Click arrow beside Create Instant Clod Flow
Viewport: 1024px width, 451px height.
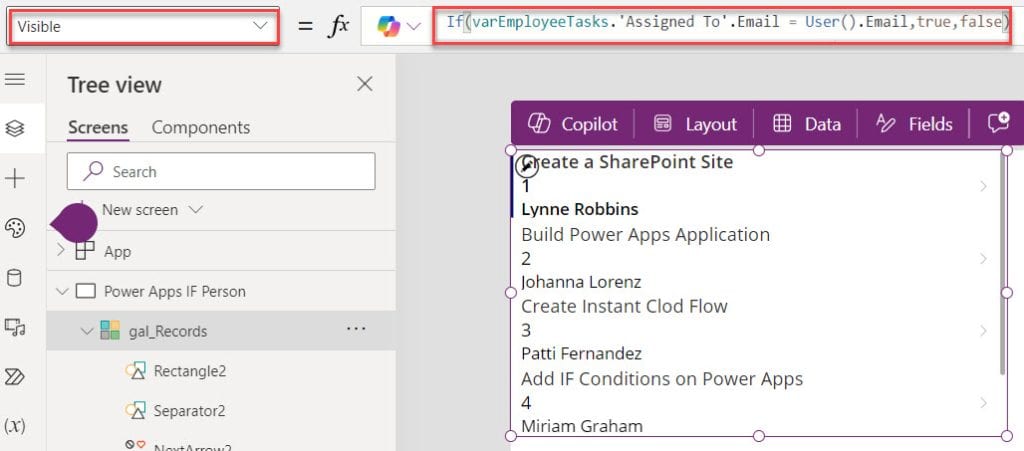pyautogui.click(x=983, y=331)
